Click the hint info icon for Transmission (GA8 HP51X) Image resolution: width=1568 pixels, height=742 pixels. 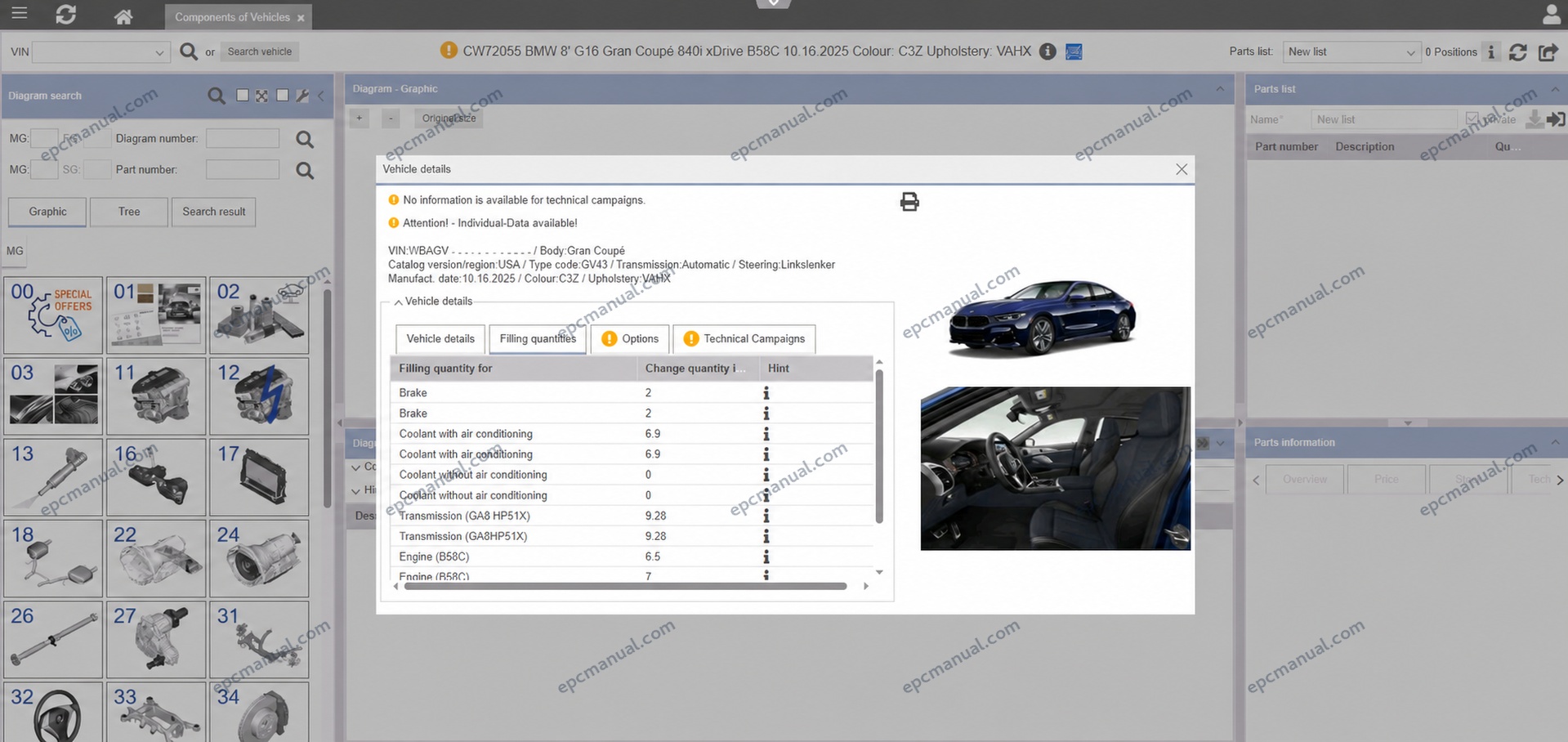click(x=766, y=516)
